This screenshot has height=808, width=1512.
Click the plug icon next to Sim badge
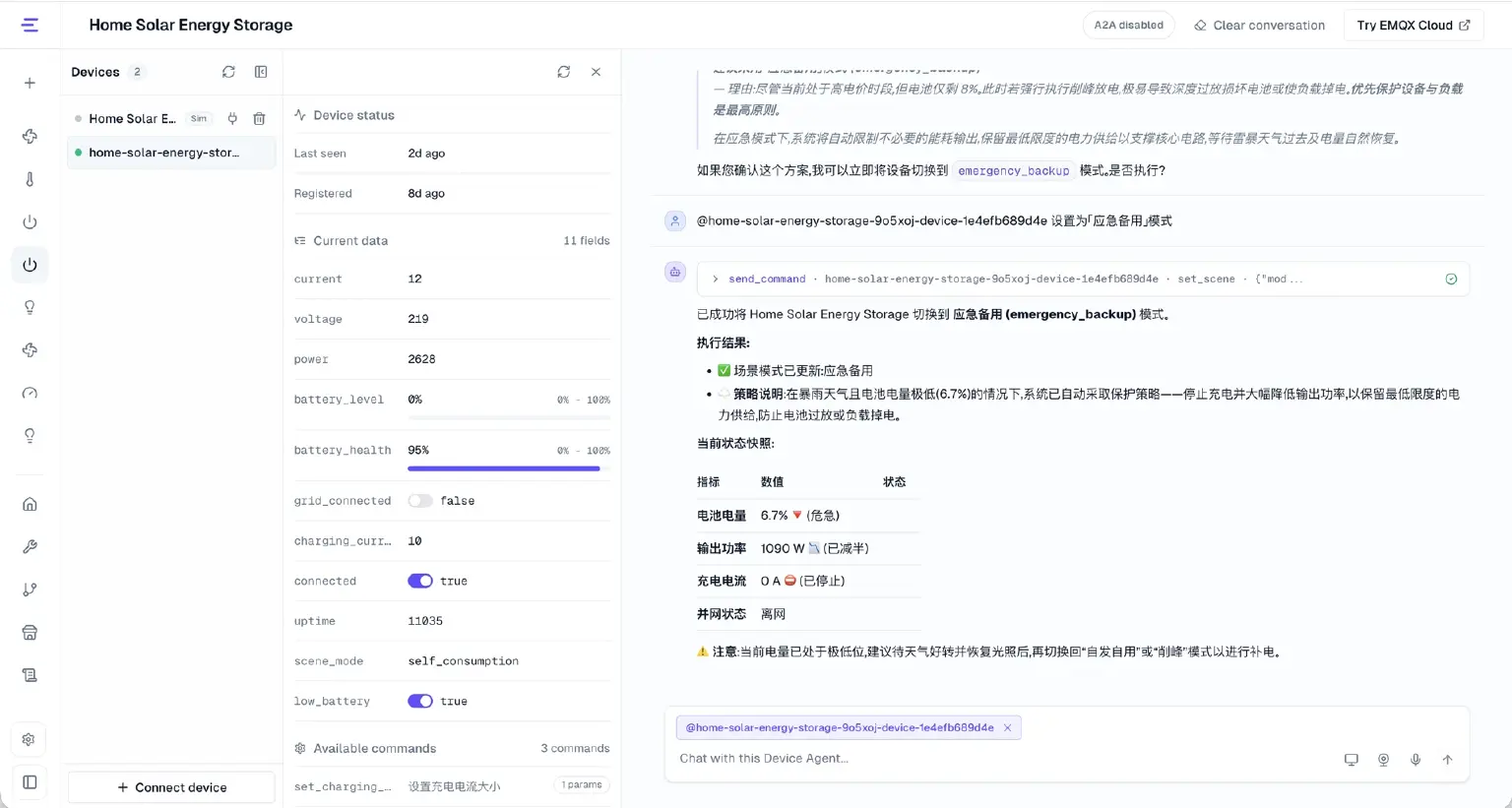pos(232,118)
